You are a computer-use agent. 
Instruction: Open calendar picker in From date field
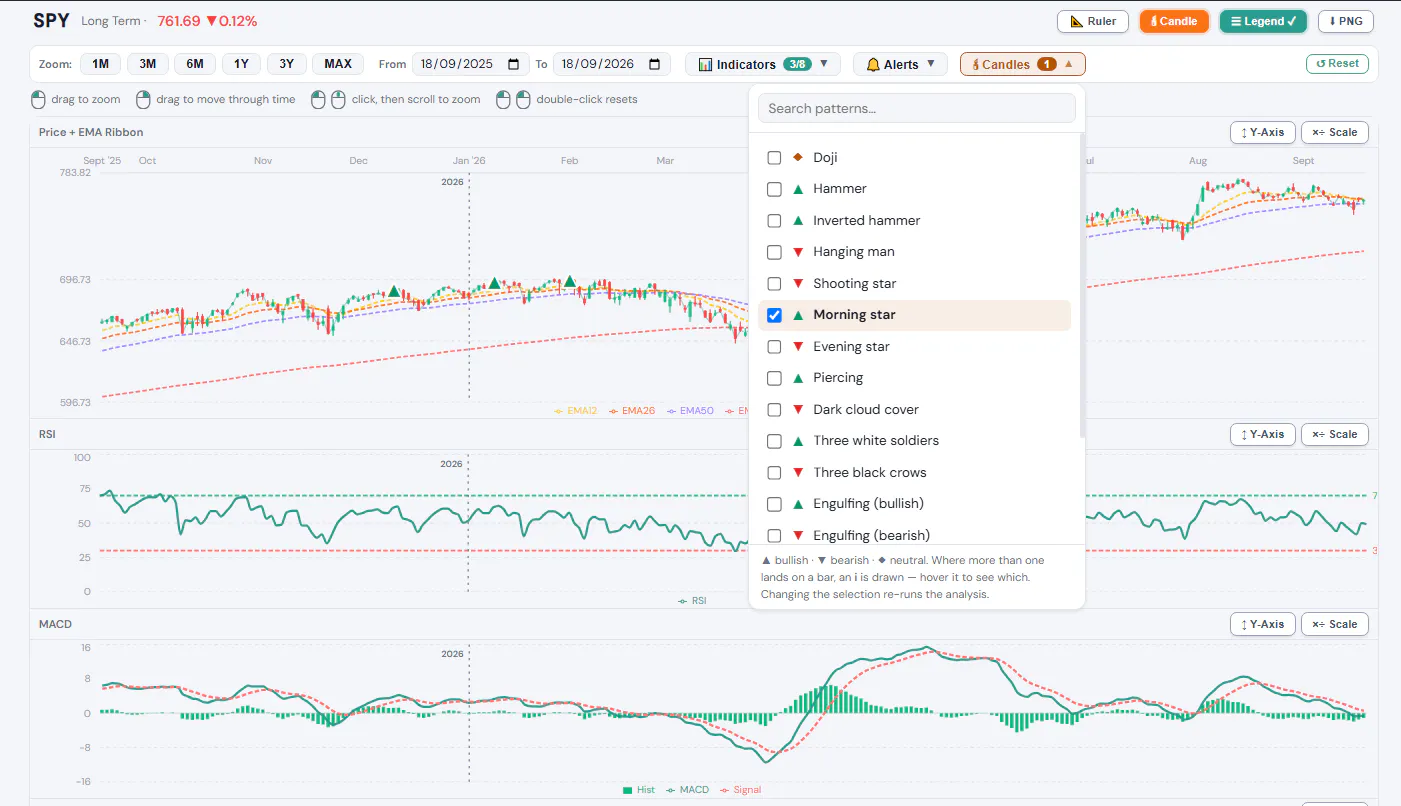pyautogui.click(x=514, y=64)
